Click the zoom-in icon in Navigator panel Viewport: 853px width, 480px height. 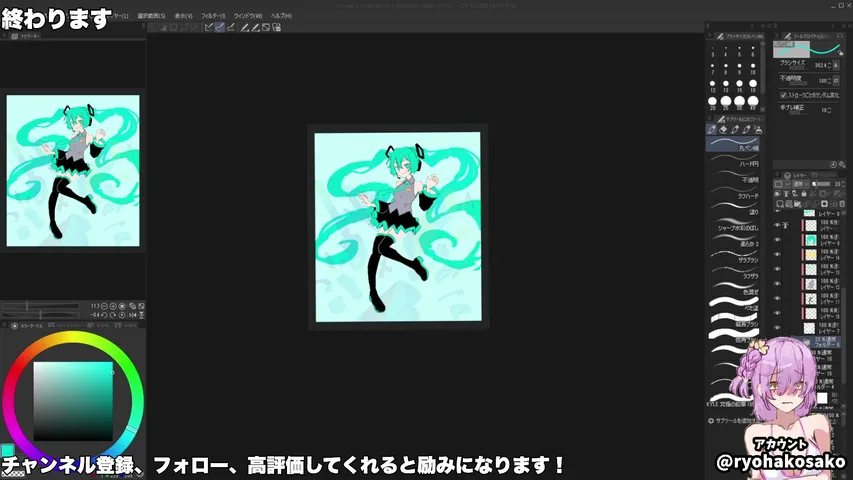pyautogui.click(x=113, y=306)
